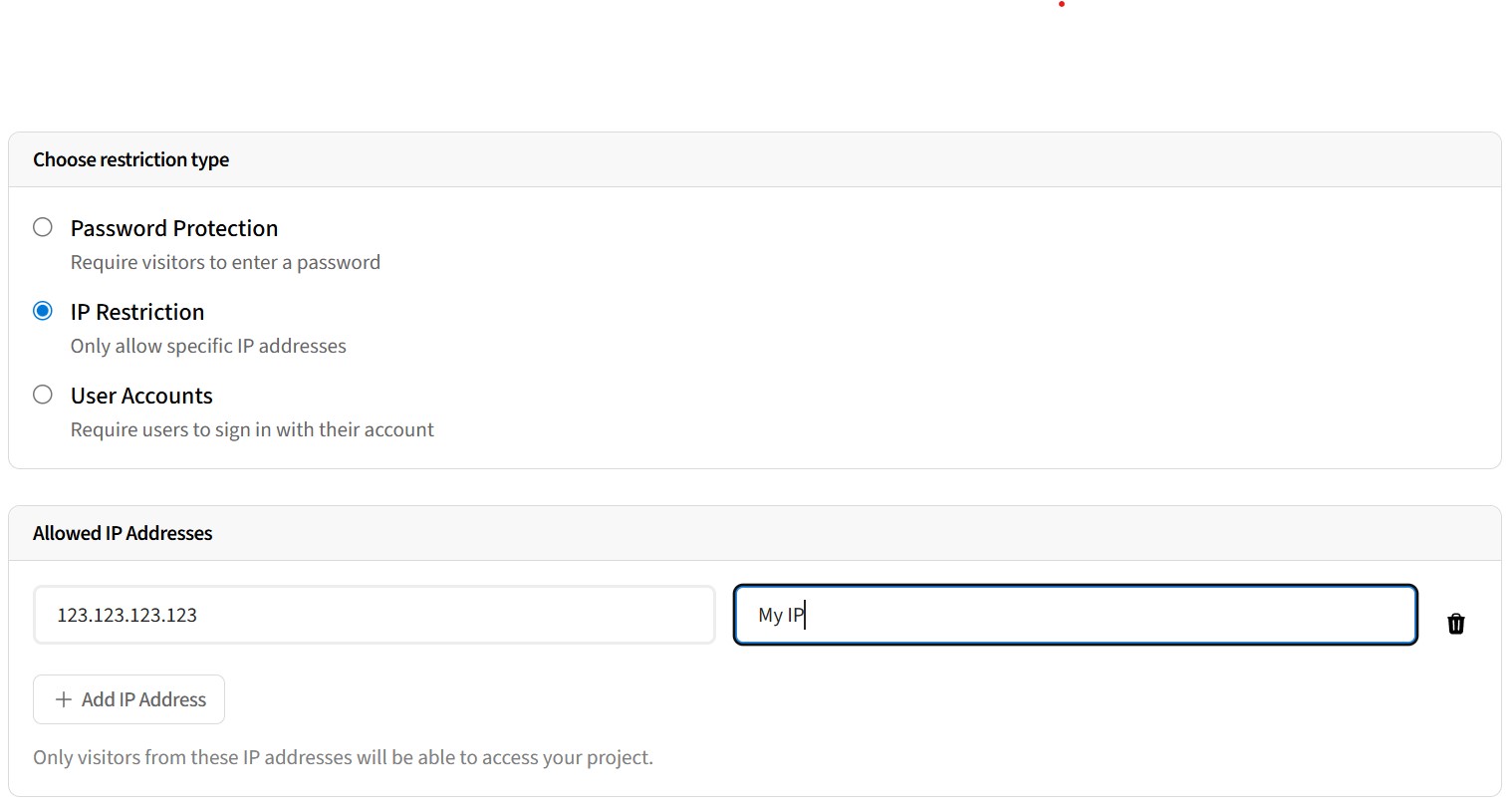Click the plus icon on Add IP Address
The image size is (1512, 807).
coord(64,699)
